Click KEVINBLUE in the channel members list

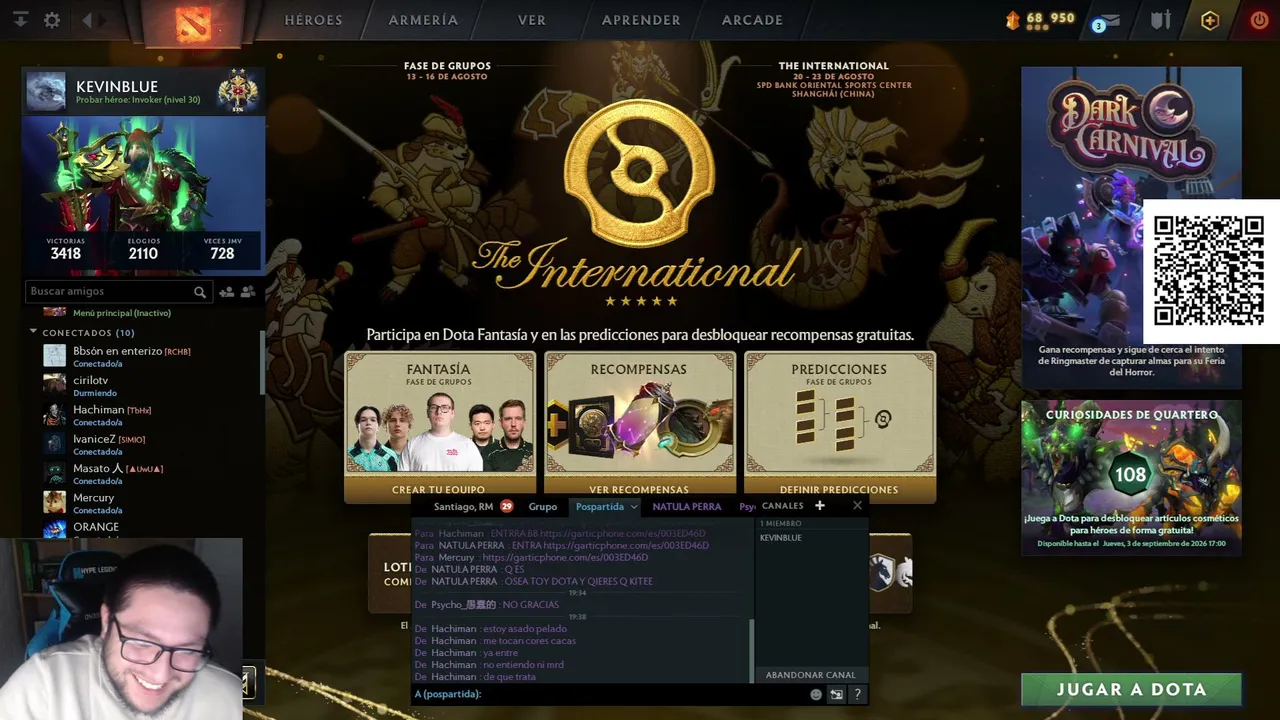[781, 538]
